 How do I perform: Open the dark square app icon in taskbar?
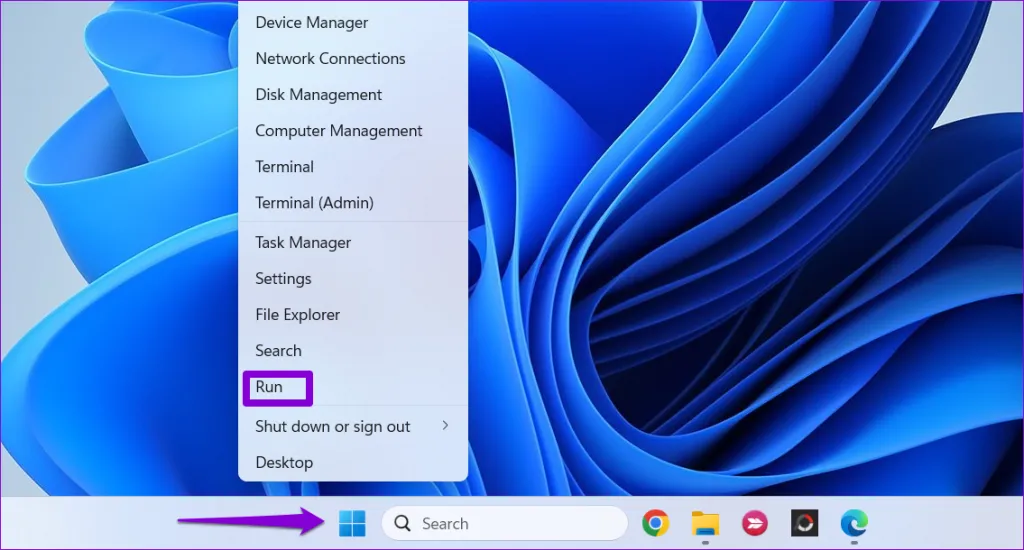click(804, 523)
